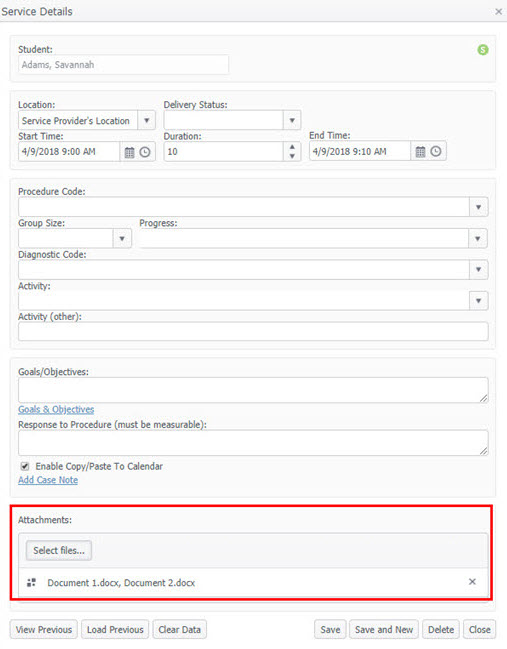
Task: Click the Add Case Note link
Action: (48, 480)
